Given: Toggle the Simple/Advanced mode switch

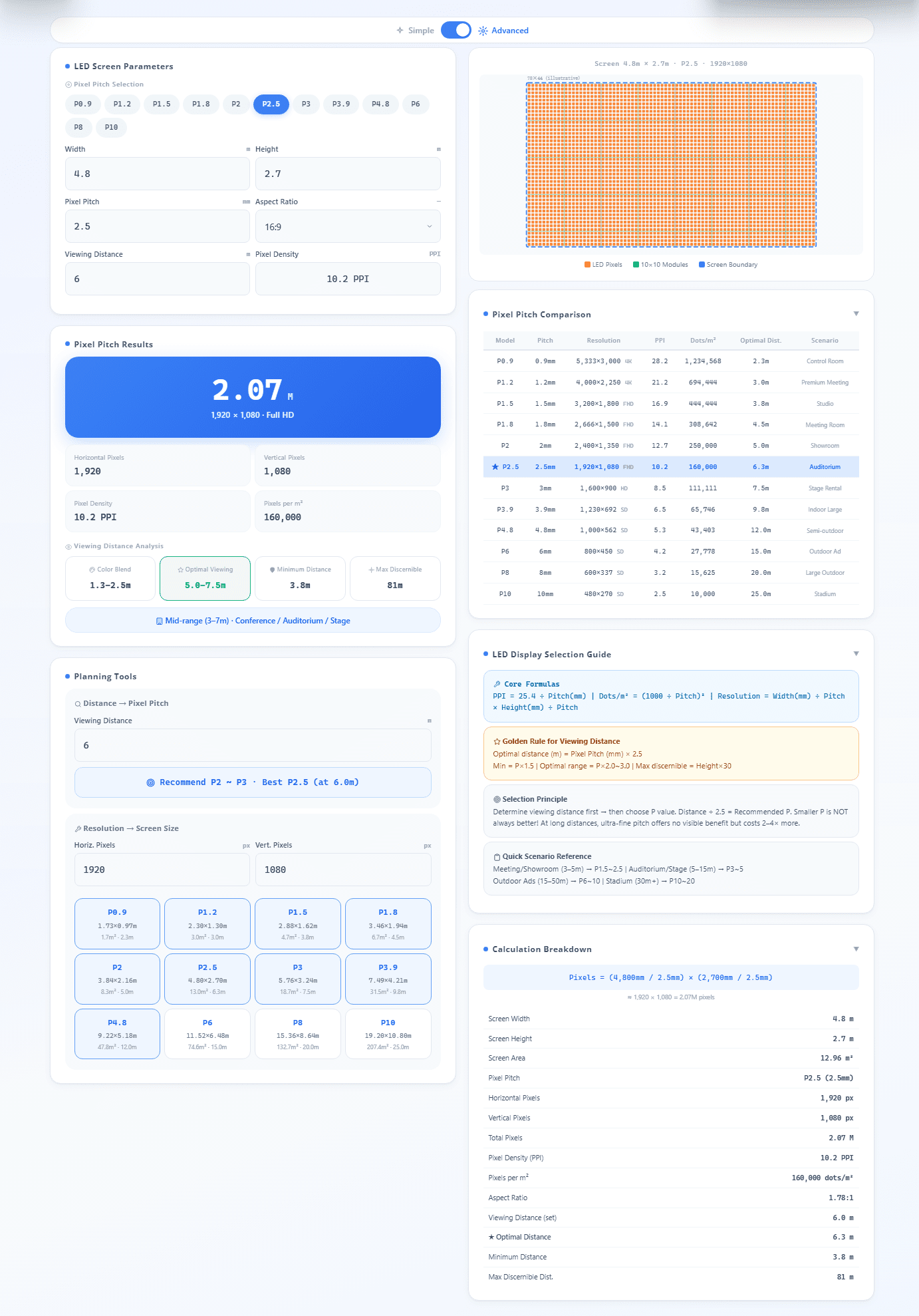Looking at the screenshot, I should coord(456,30).
